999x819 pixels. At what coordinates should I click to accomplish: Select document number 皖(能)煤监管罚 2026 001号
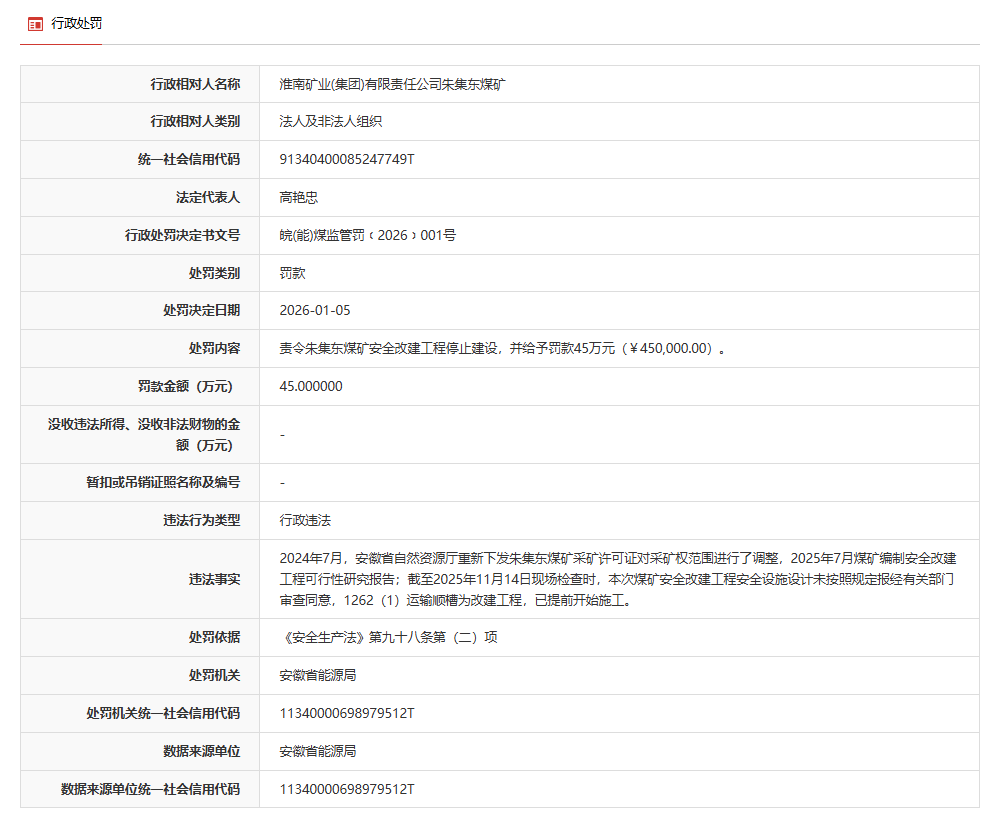click(x=367, y=235)
